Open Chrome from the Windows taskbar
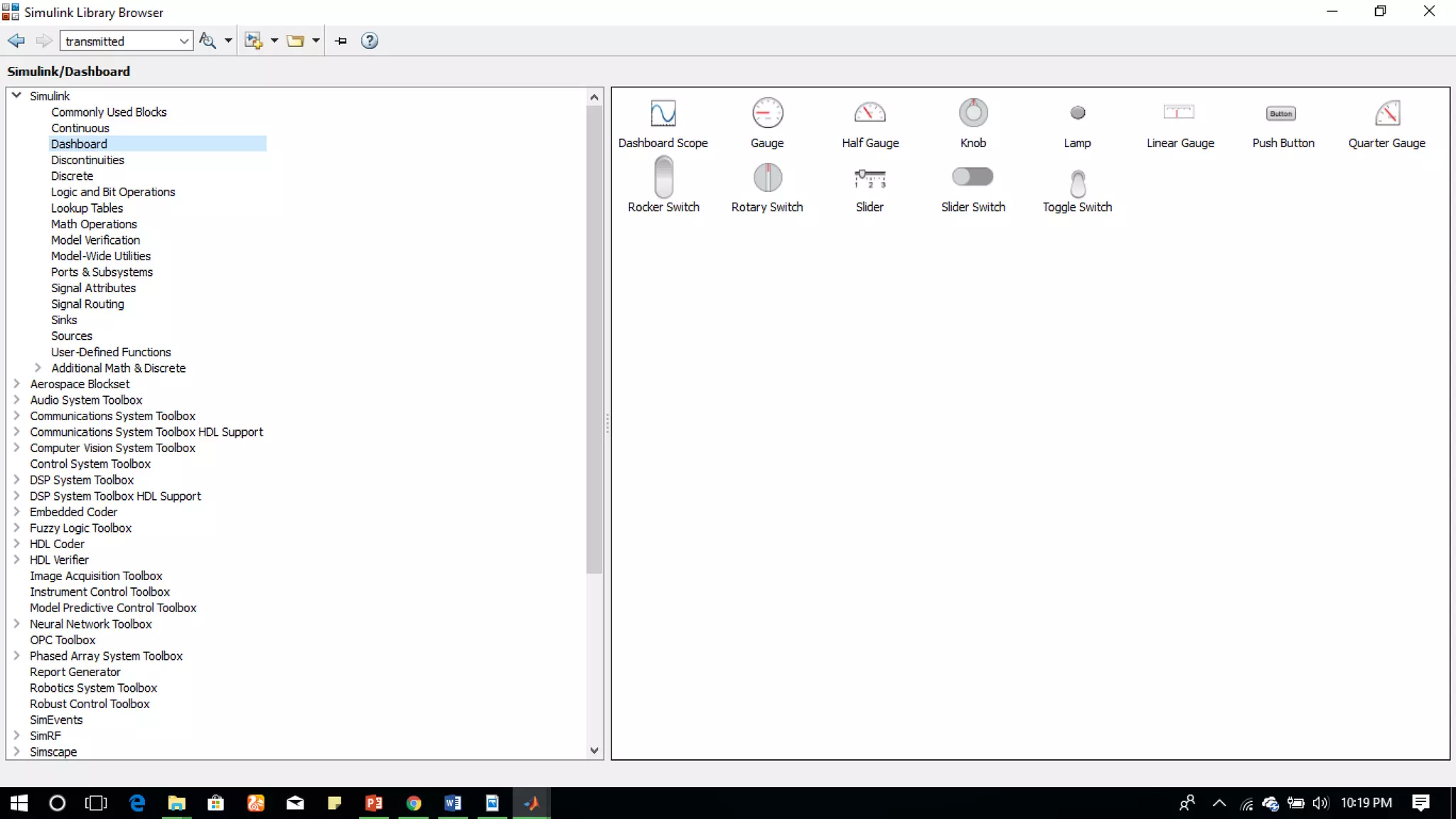 coord(413,803)
